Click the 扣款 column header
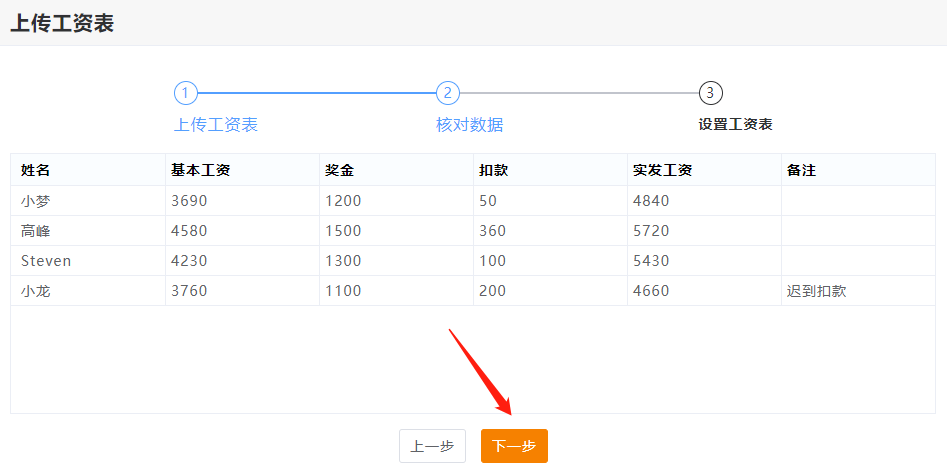Screen dimensions: 947x468 pos(494,170)
